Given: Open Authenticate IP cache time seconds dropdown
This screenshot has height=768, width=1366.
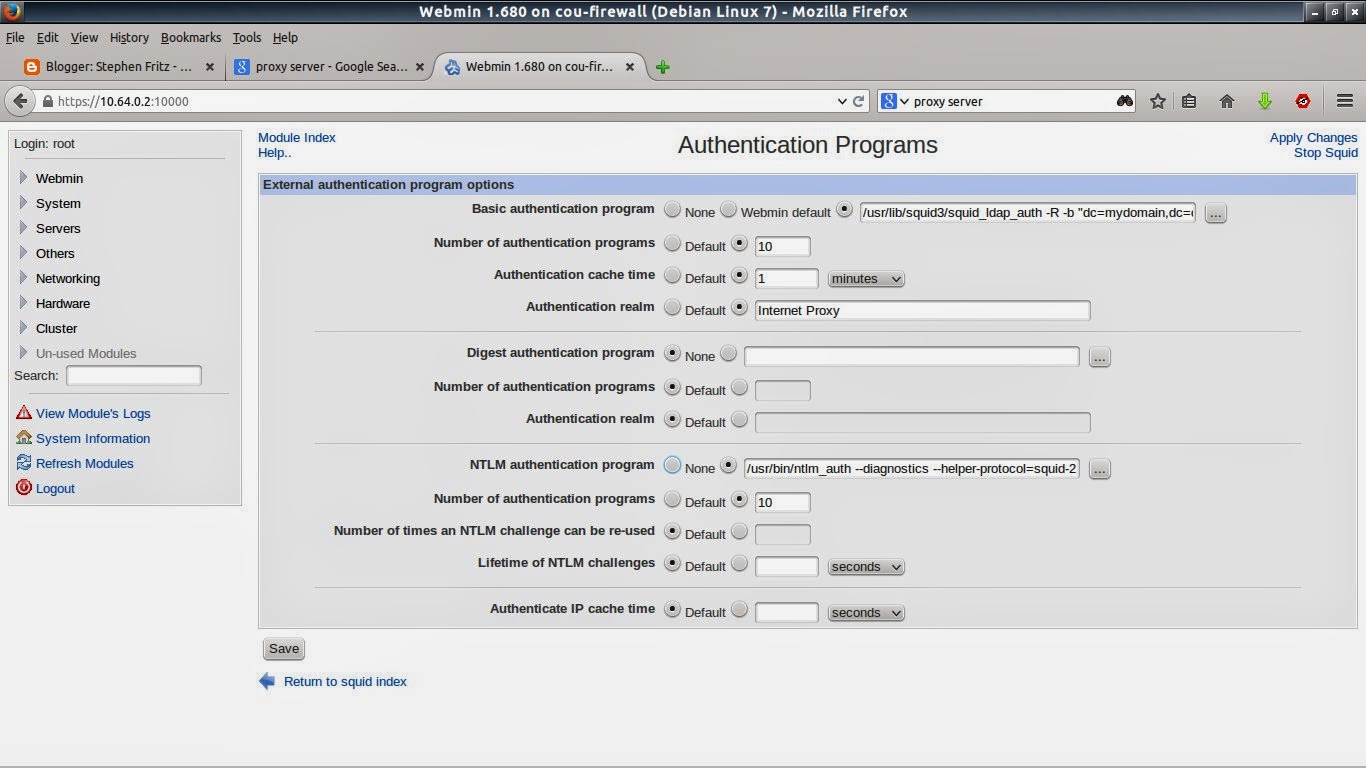Looking at the screenshot, I should (x=866, y=613).
